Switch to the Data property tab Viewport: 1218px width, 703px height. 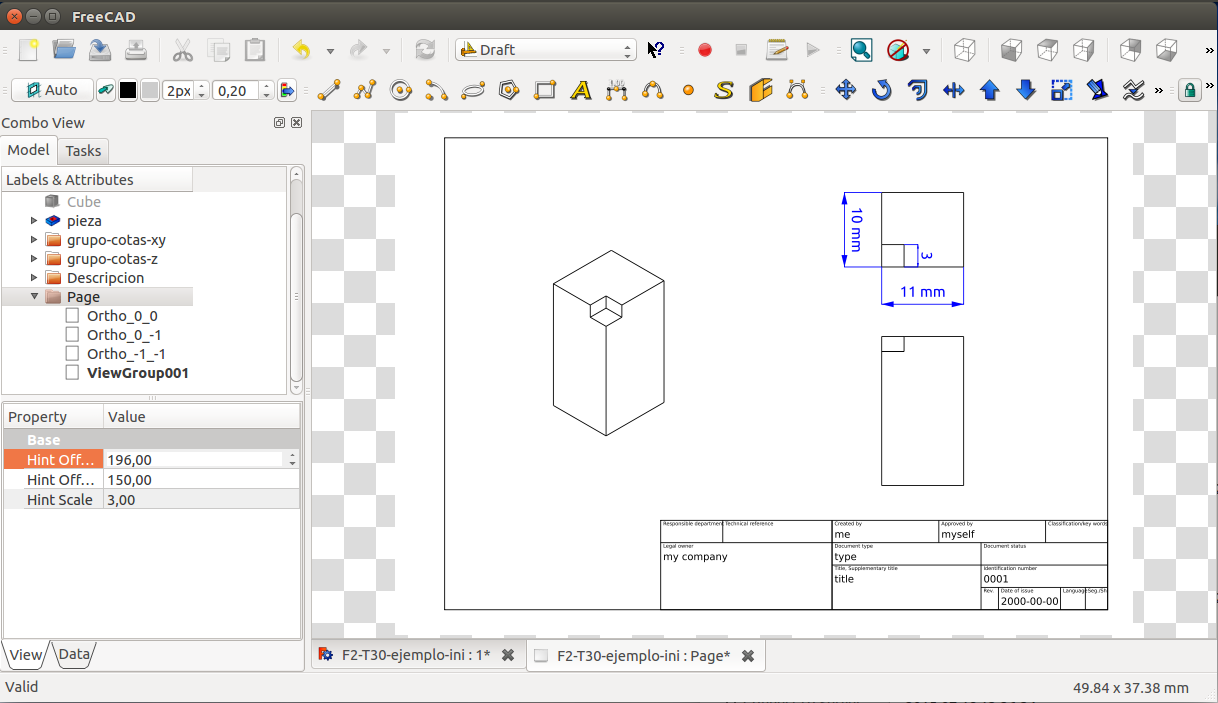(74, 655)
